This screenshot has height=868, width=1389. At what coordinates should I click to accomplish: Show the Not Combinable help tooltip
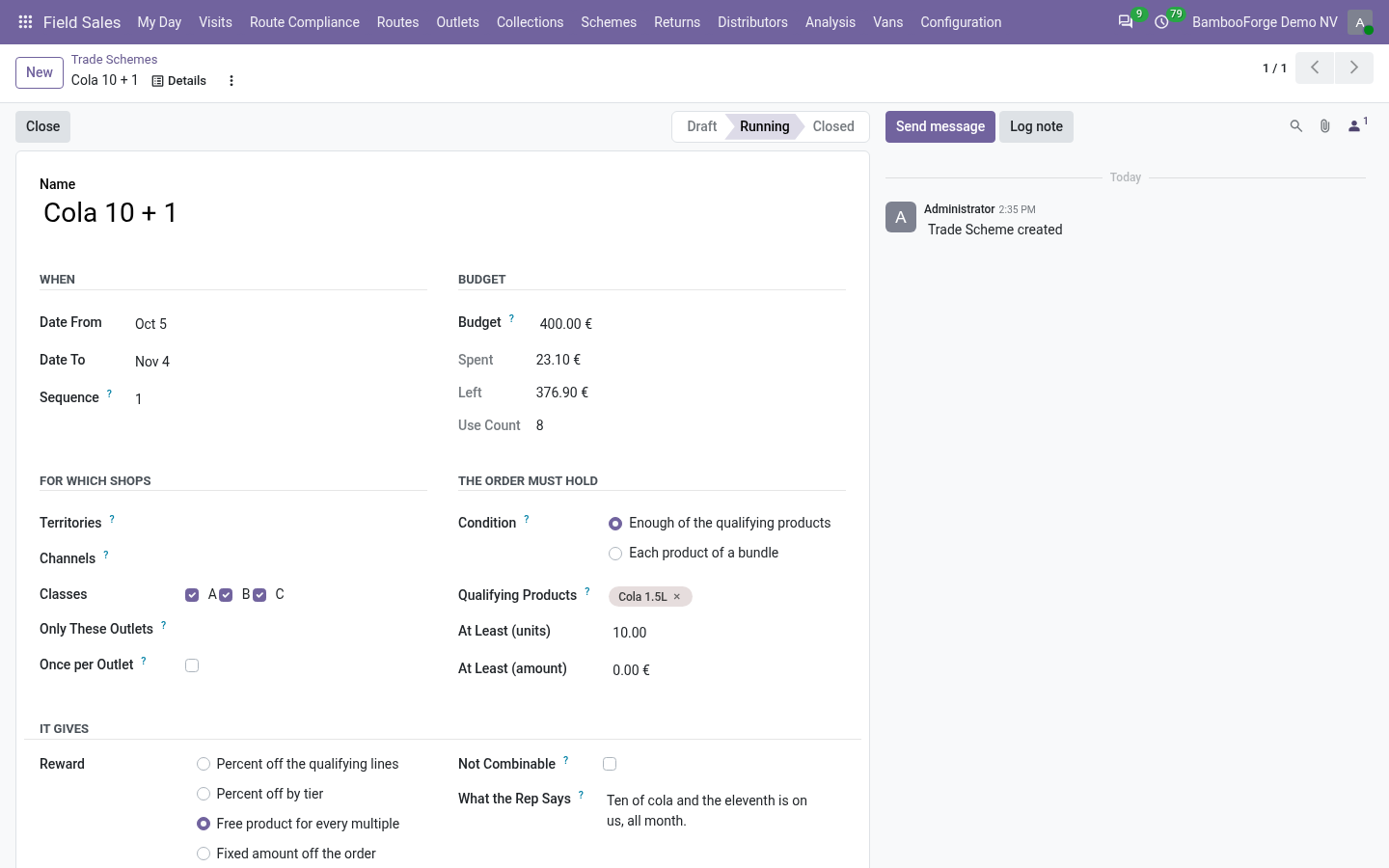coord(565,760)
